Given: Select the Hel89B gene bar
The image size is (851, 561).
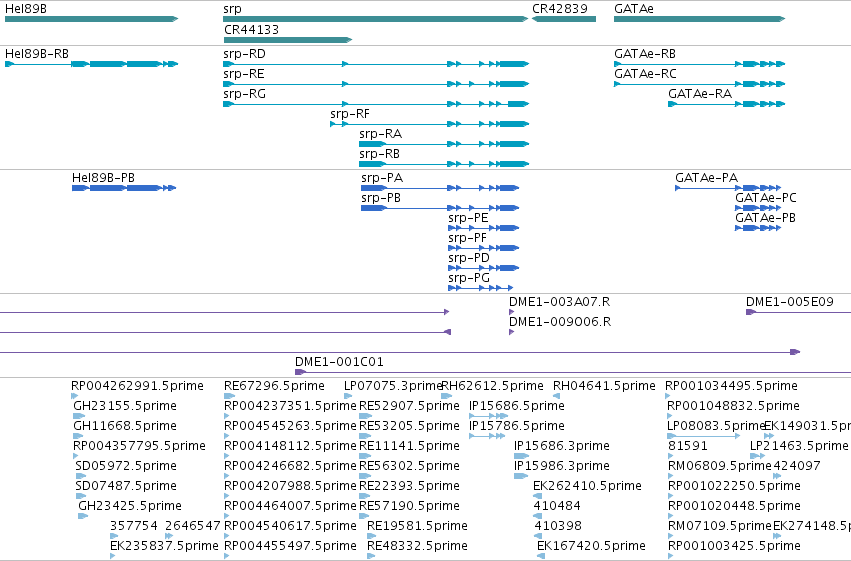Looking at the screenshot, I should click(x=91, y=19).
